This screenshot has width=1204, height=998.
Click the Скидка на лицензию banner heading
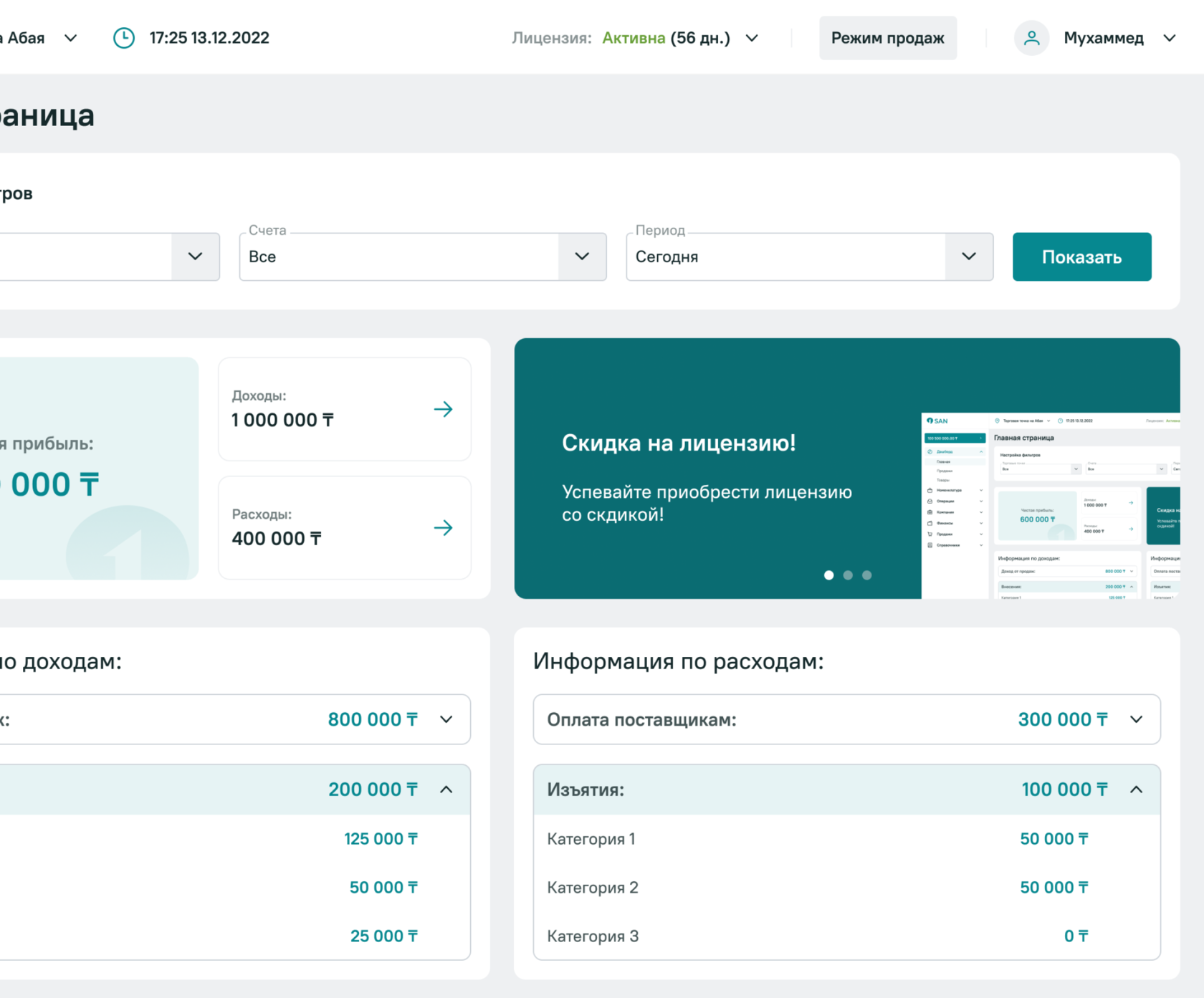coord(679,443)
